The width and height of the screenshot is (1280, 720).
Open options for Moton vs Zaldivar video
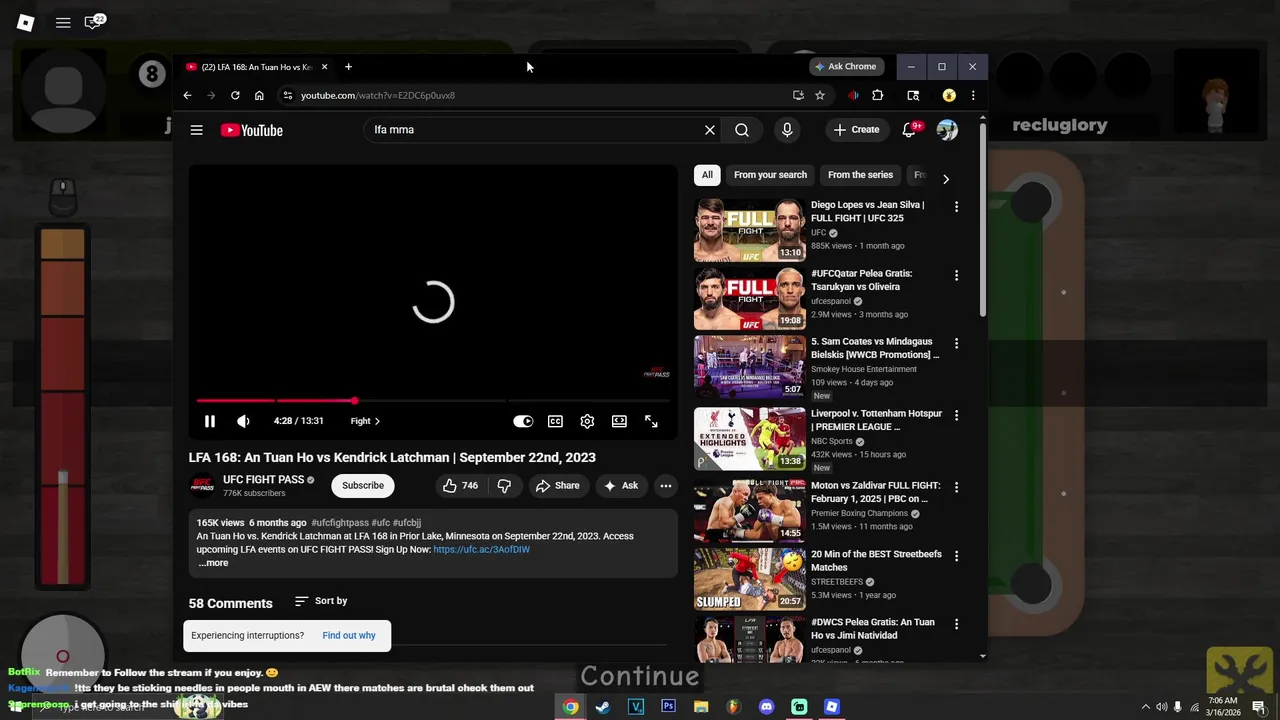click(x=956, y=487)
